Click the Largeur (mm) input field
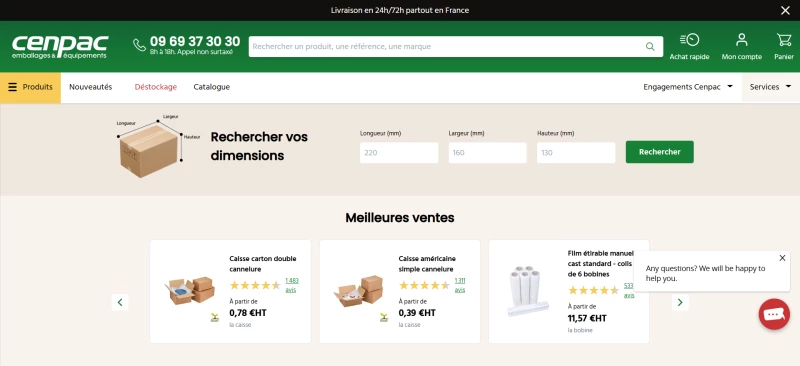800x366 pixels. [487, 153]
